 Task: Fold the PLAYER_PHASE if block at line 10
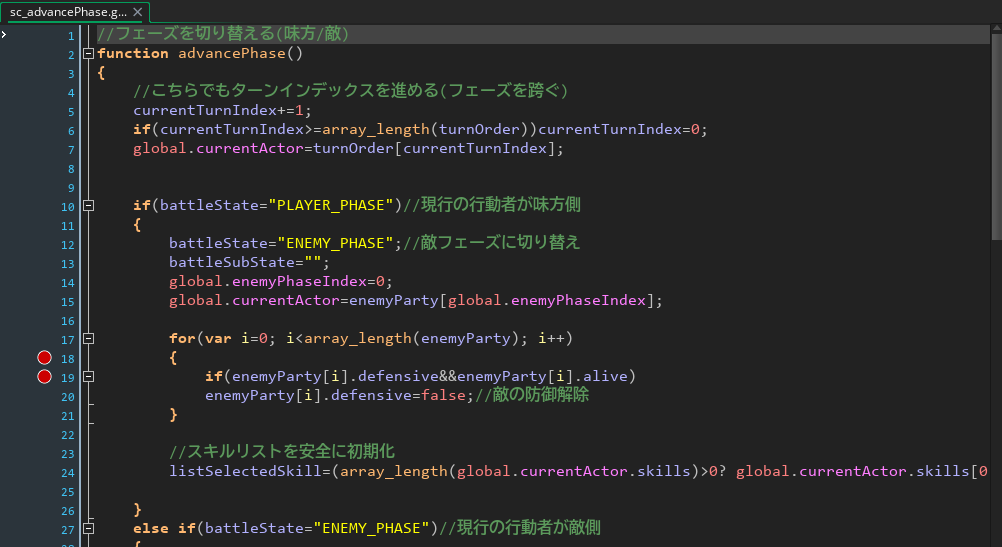[x=89, y=206]
